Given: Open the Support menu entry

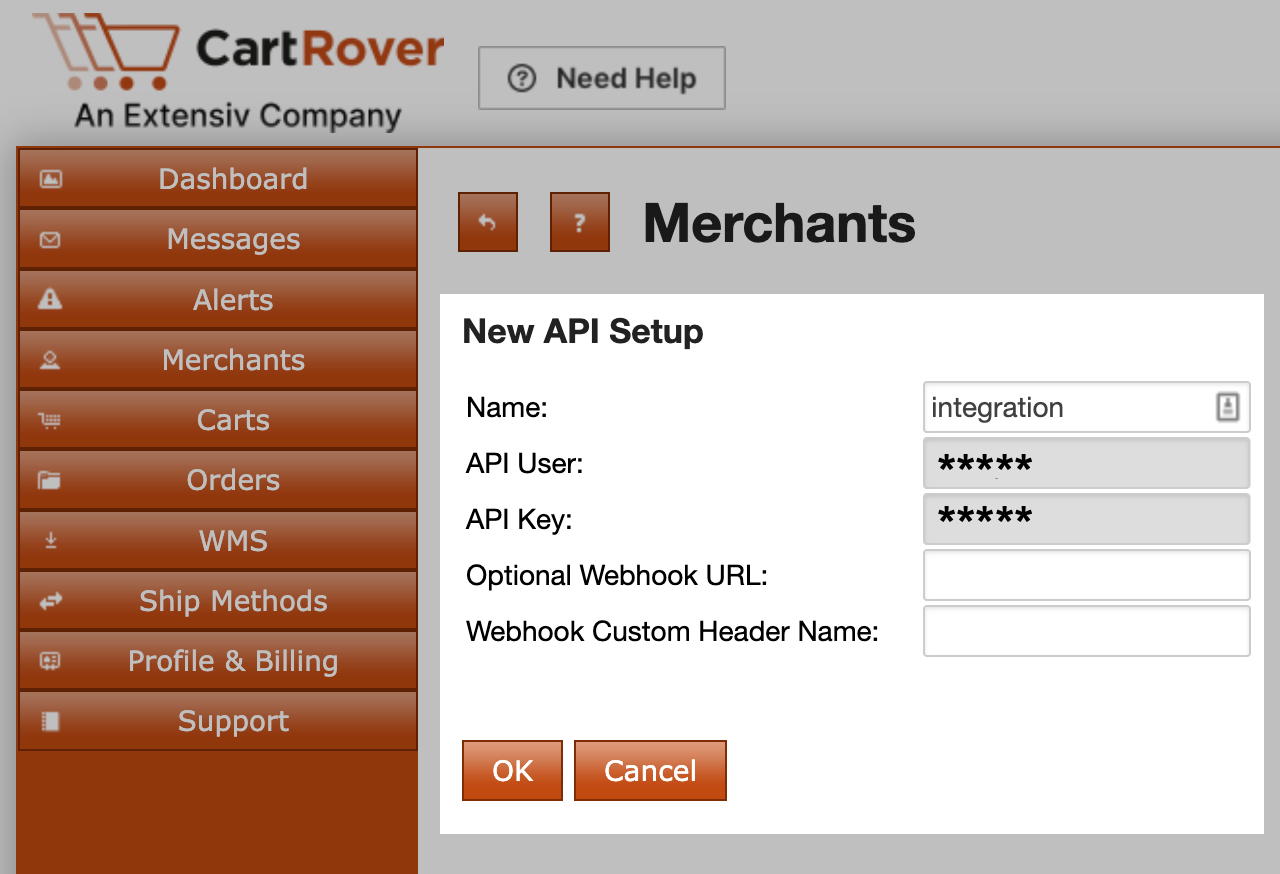Looking at the screenshot, I should [233, 721].
